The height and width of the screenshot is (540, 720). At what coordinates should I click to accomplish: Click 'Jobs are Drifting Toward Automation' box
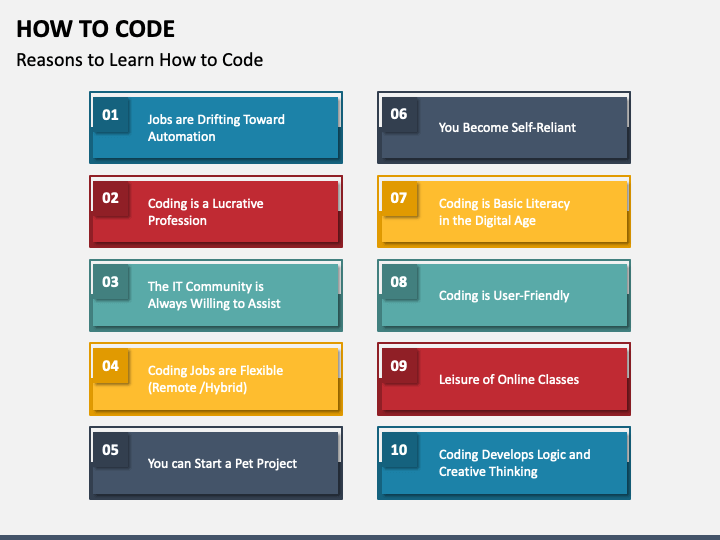coord(216,128)
